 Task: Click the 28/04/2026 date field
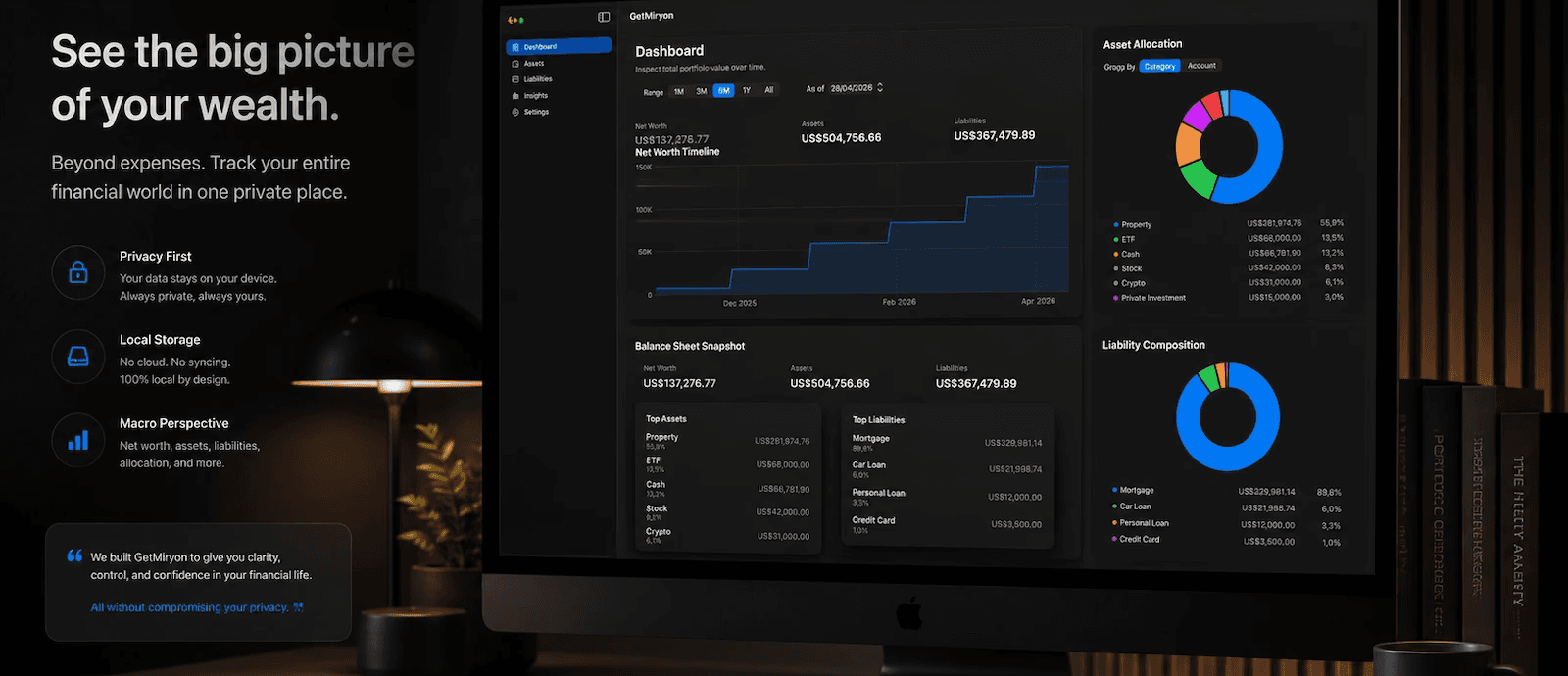[x=851, y=88]
